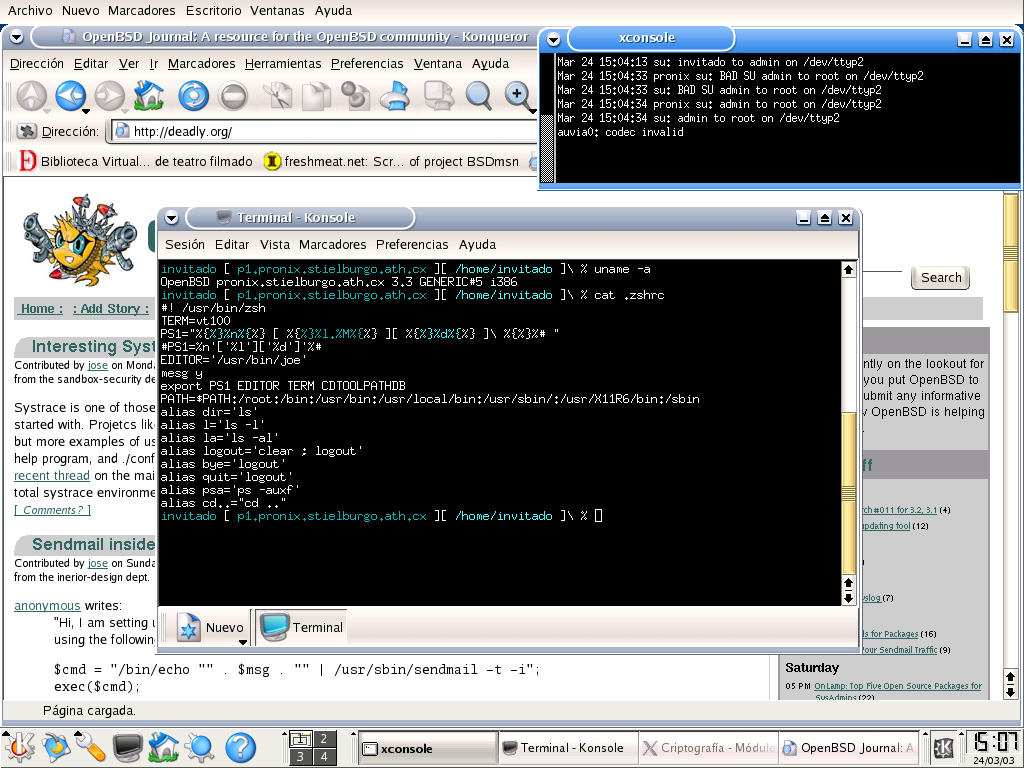Screen dimensions: 1024x768
Task: Switch to xconsole from the taskbar
Action: click(x=428, y=748)
